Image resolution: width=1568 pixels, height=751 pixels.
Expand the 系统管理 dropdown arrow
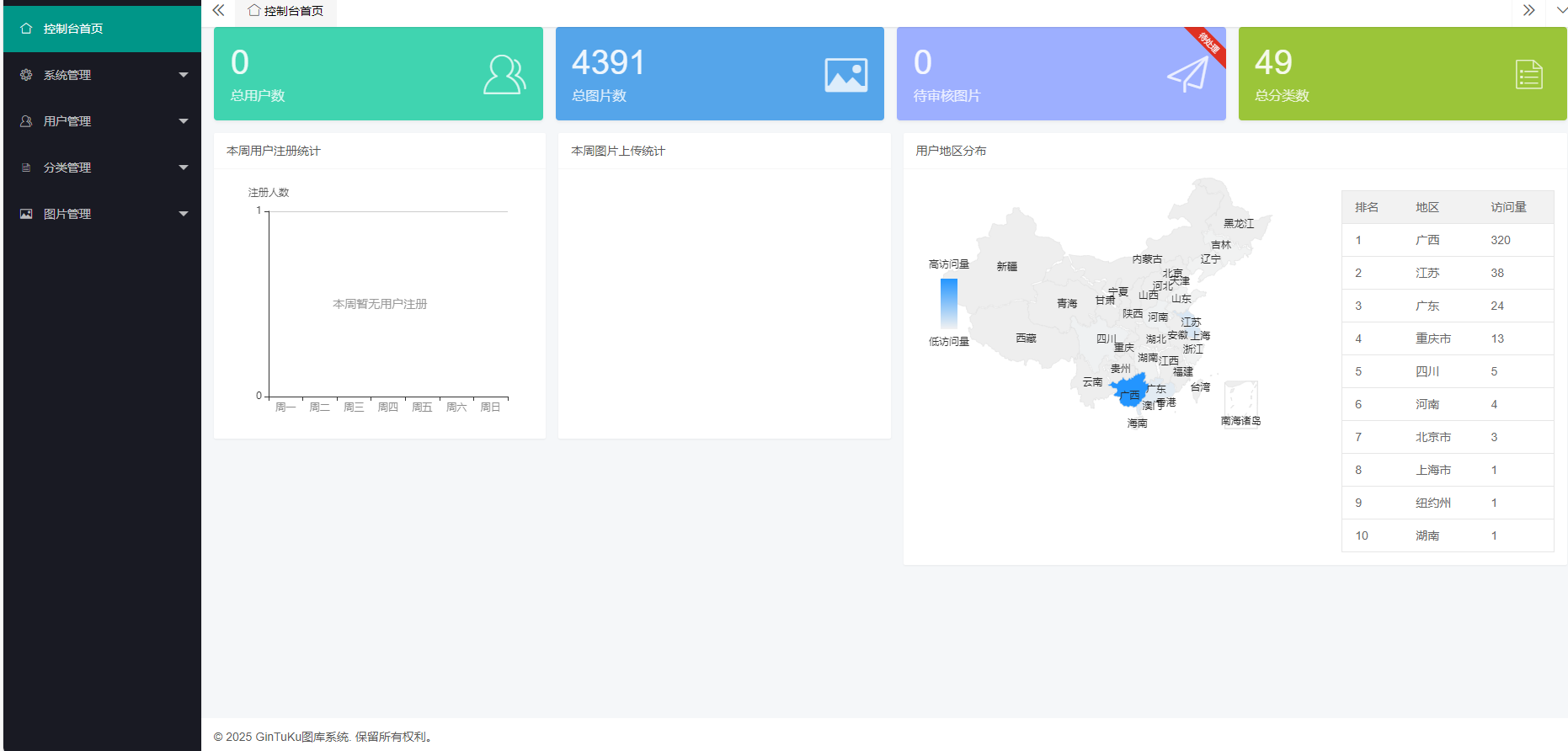tap(184, 75)
